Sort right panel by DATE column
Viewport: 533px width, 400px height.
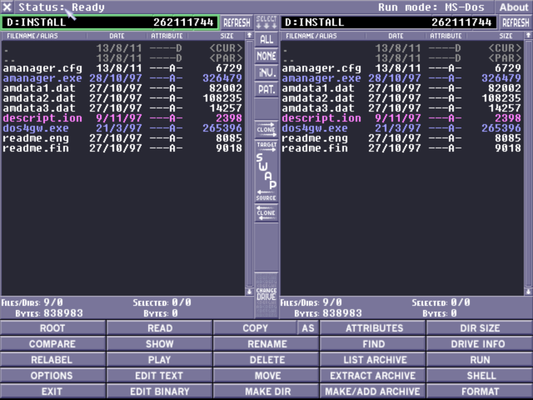[x=396, y=36]
